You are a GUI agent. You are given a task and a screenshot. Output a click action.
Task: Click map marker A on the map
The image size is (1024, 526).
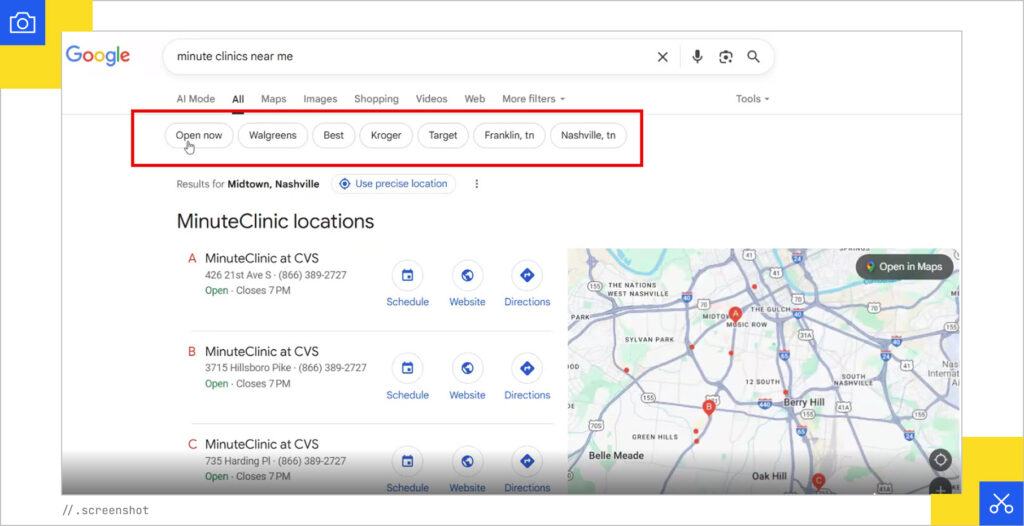735,314
